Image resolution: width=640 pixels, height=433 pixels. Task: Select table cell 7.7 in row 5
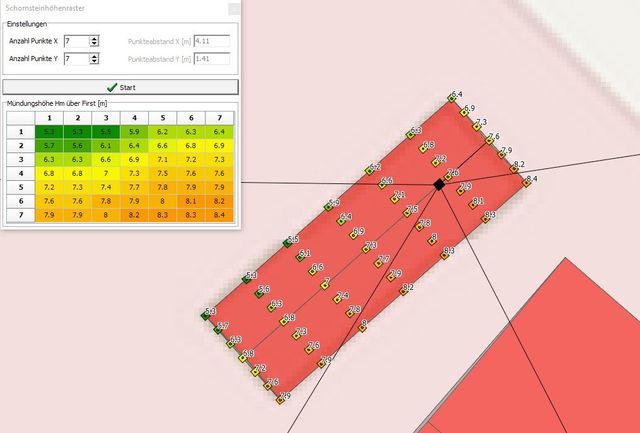pyautogui.click(x=134, y=187)
